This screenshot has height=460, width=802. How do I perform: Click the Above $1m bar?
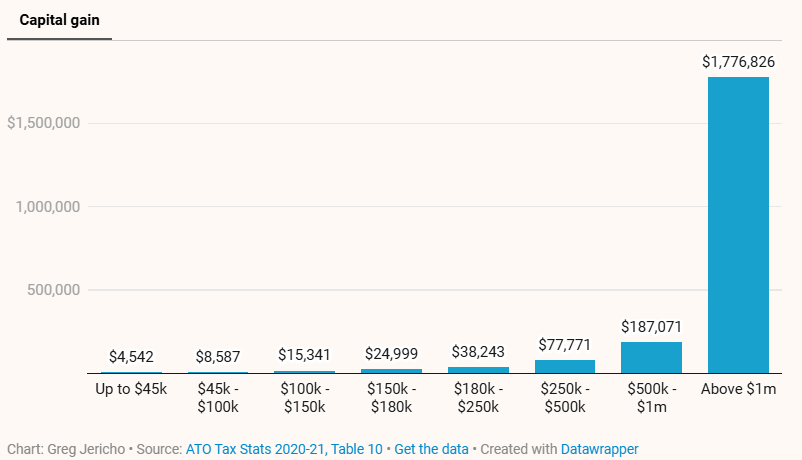738,225
